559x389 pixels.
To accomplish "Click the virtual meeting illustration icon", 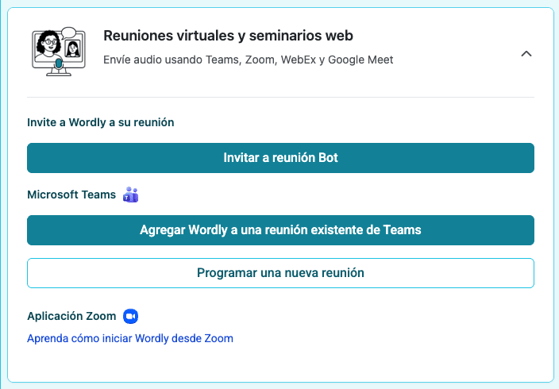I will pyautogui.click(x=59, y=51).
